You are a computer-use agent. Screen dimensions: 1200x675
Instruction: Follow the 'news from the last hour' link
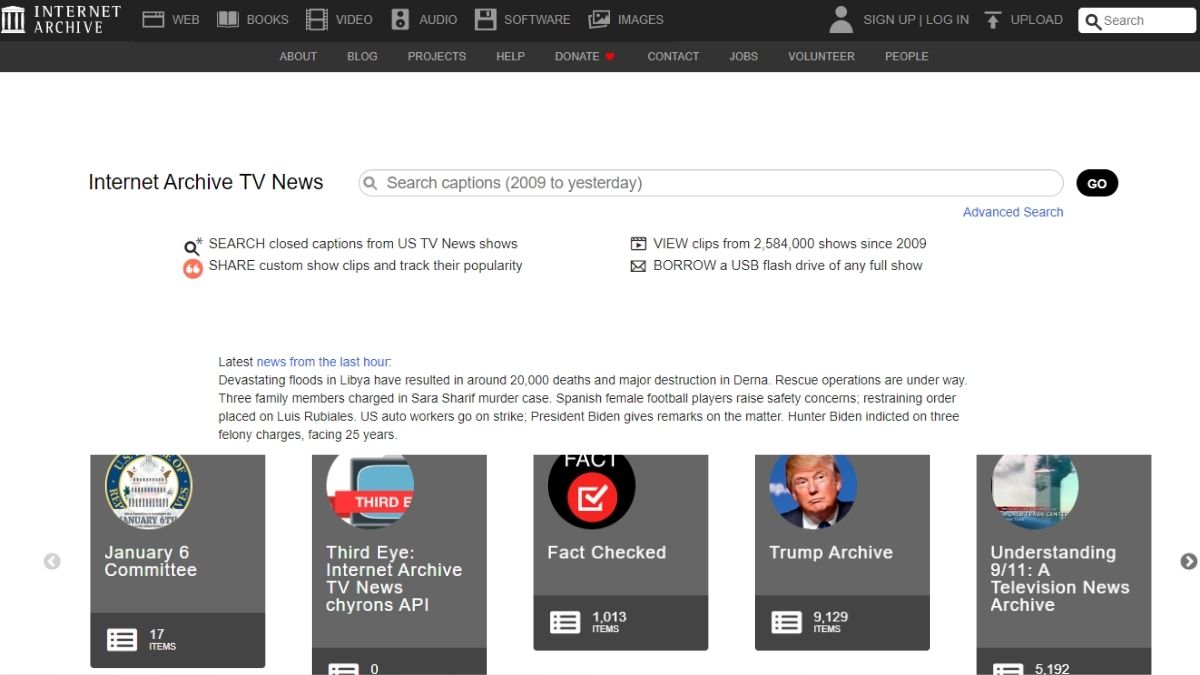pyautogui.click(x=323, y=362)
